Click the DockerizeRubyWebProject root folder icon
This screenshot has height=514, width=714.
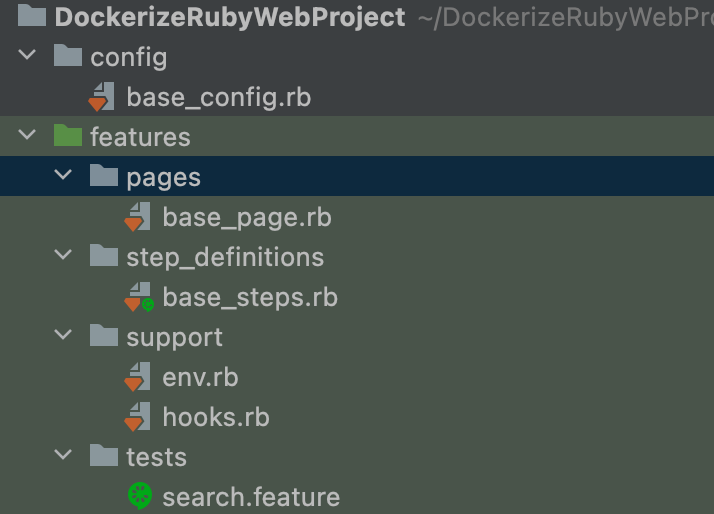point(31,15)
